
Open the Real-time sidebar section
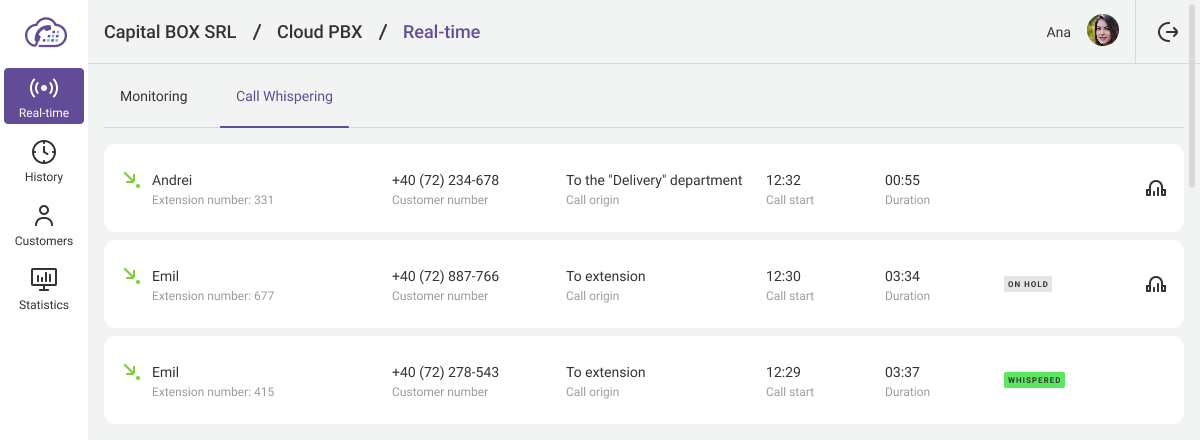[44, 96]
